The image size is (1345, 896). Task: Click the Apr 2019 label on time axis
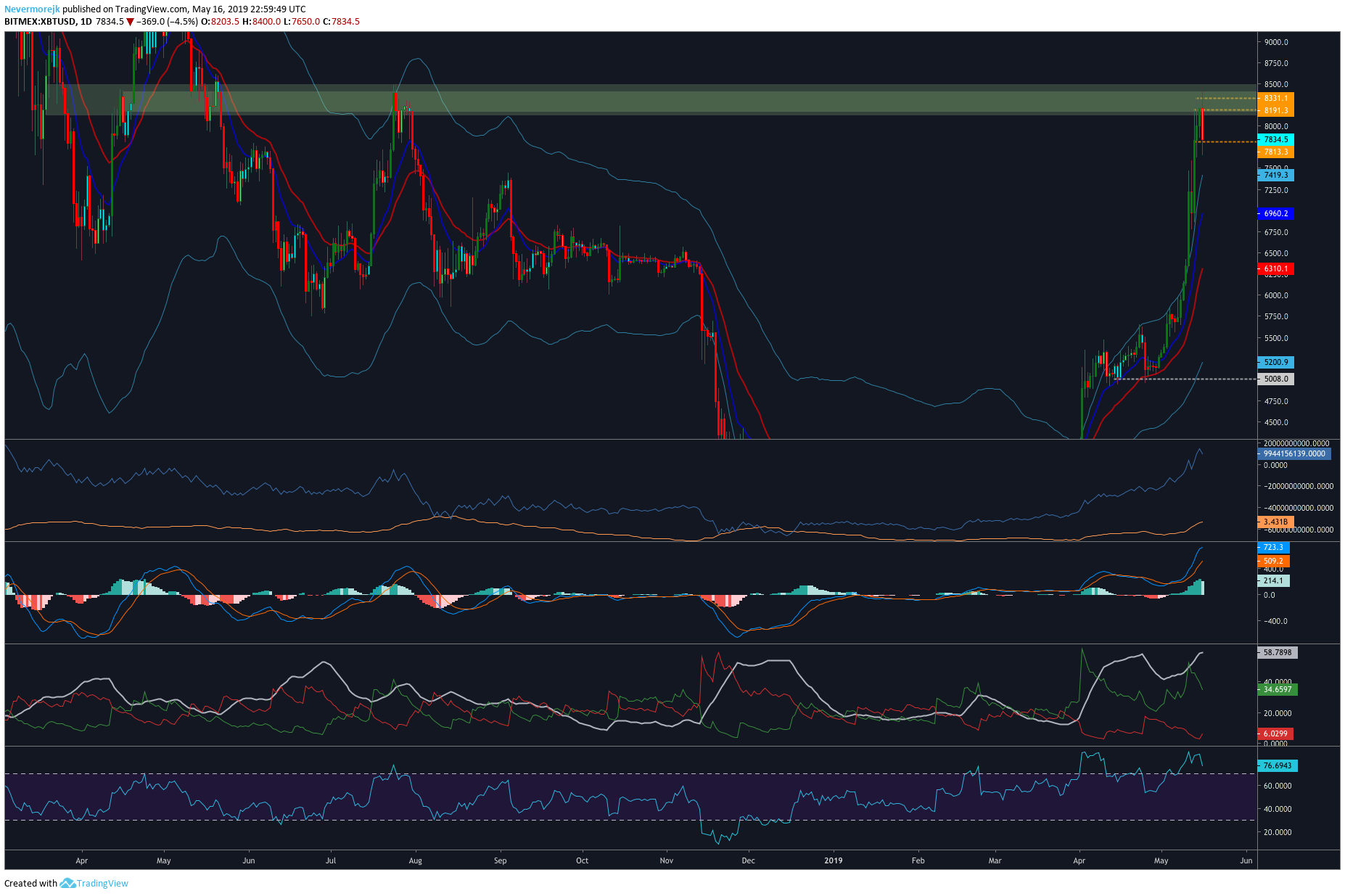1079,861
